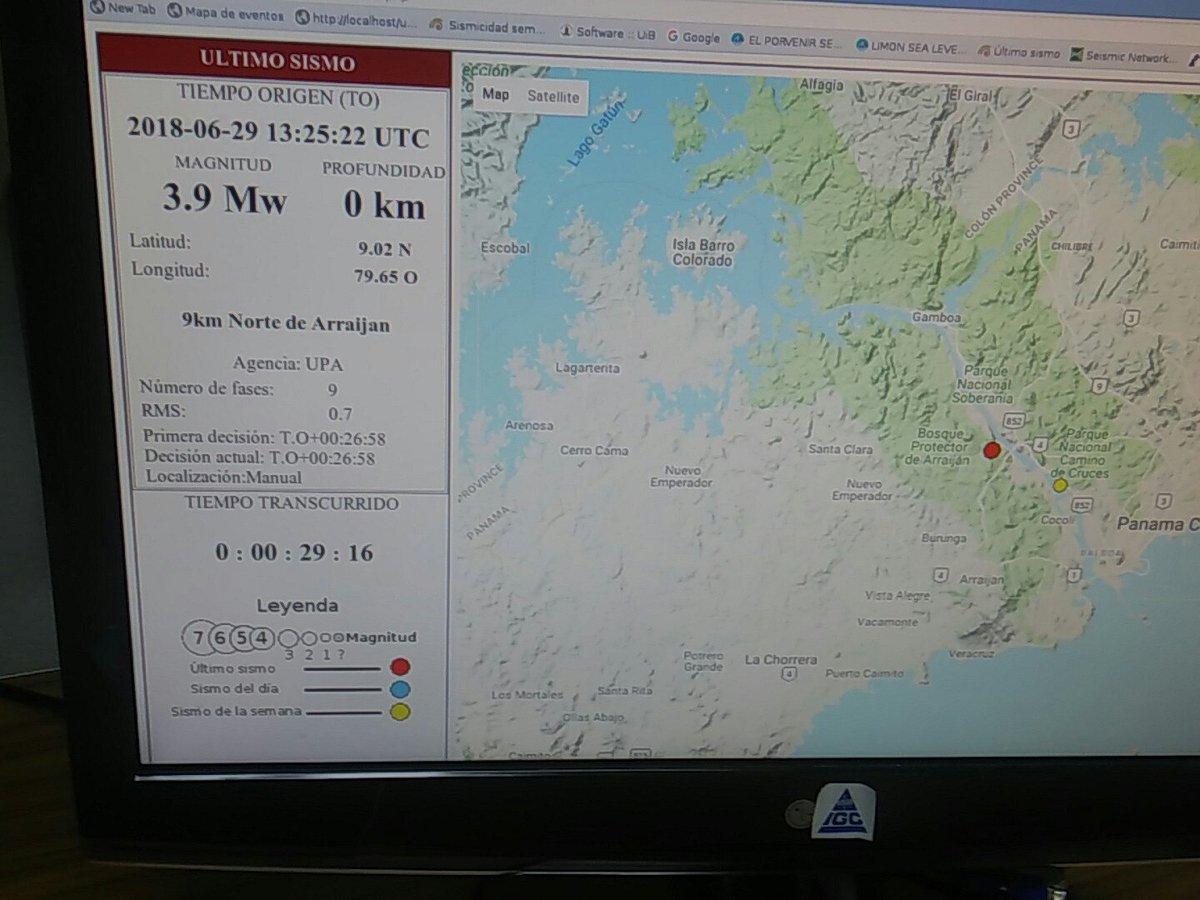This screenshot has height=900, width=1200.
Task: Open the Sismicidad sem... bookmark
Action: pyautogui.click(x=487, y=27)
